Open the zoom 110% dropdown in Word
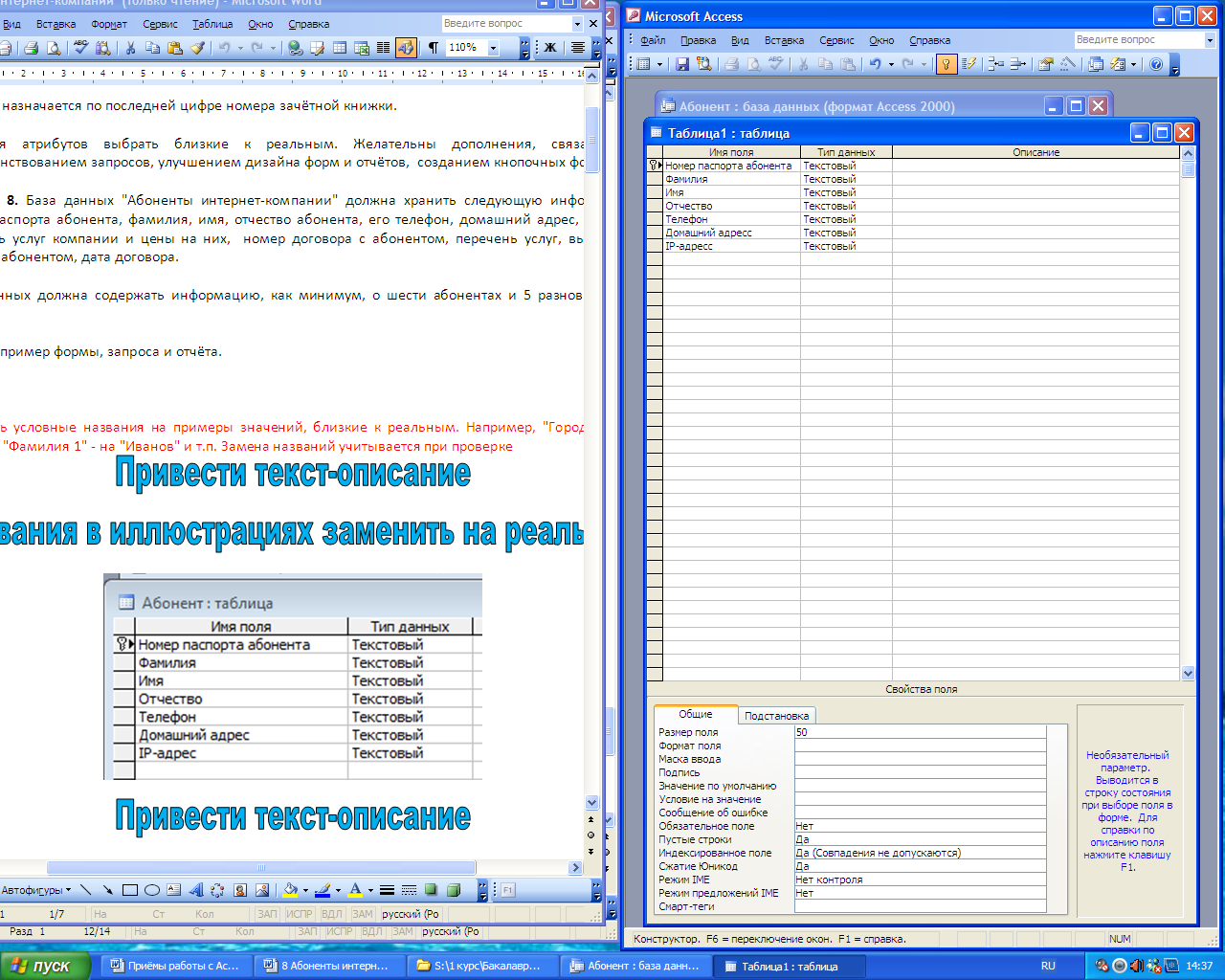This screenshot has width=1225, height=980. (493, 47)
